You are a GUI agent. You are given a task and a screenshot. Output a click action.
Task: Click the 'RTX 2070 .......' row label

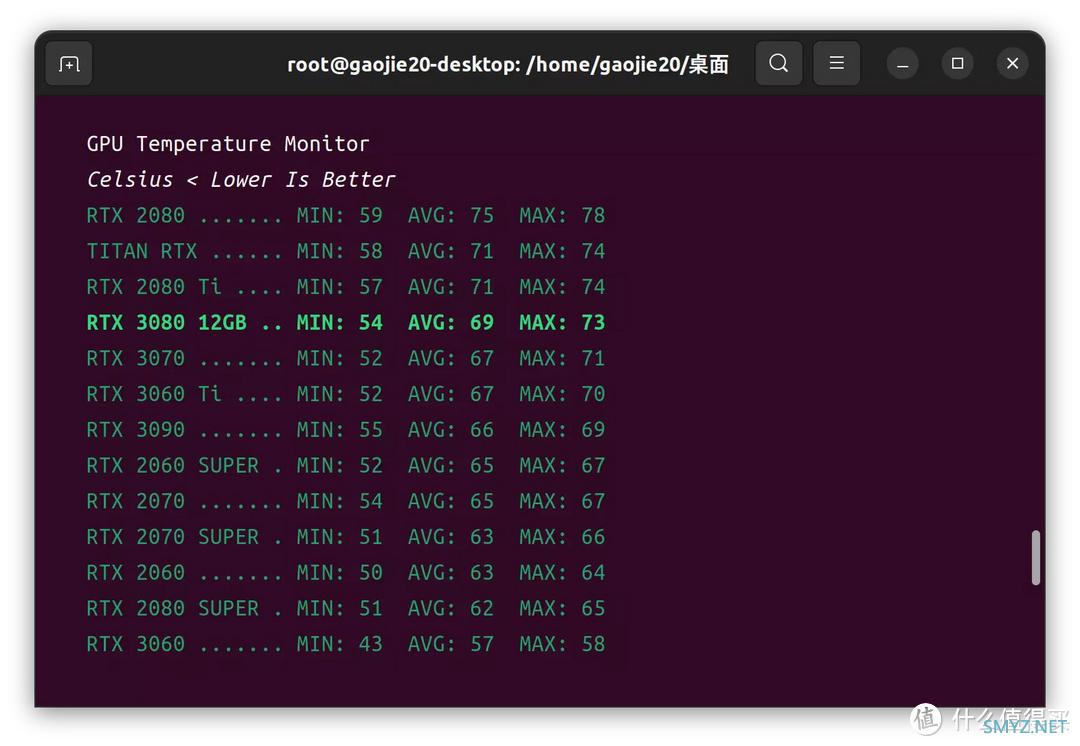(x=185, y=501)
